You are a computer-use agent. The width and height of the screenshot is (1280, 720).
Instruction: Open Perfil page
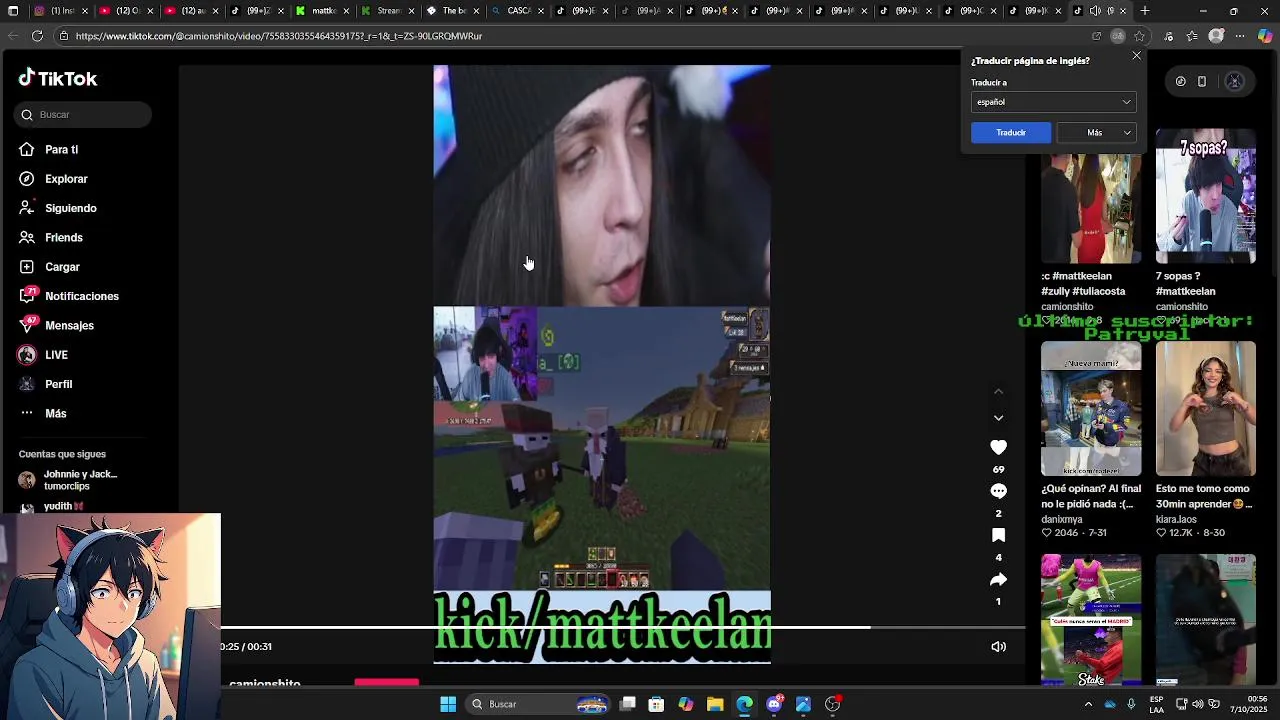click(58, 384)
